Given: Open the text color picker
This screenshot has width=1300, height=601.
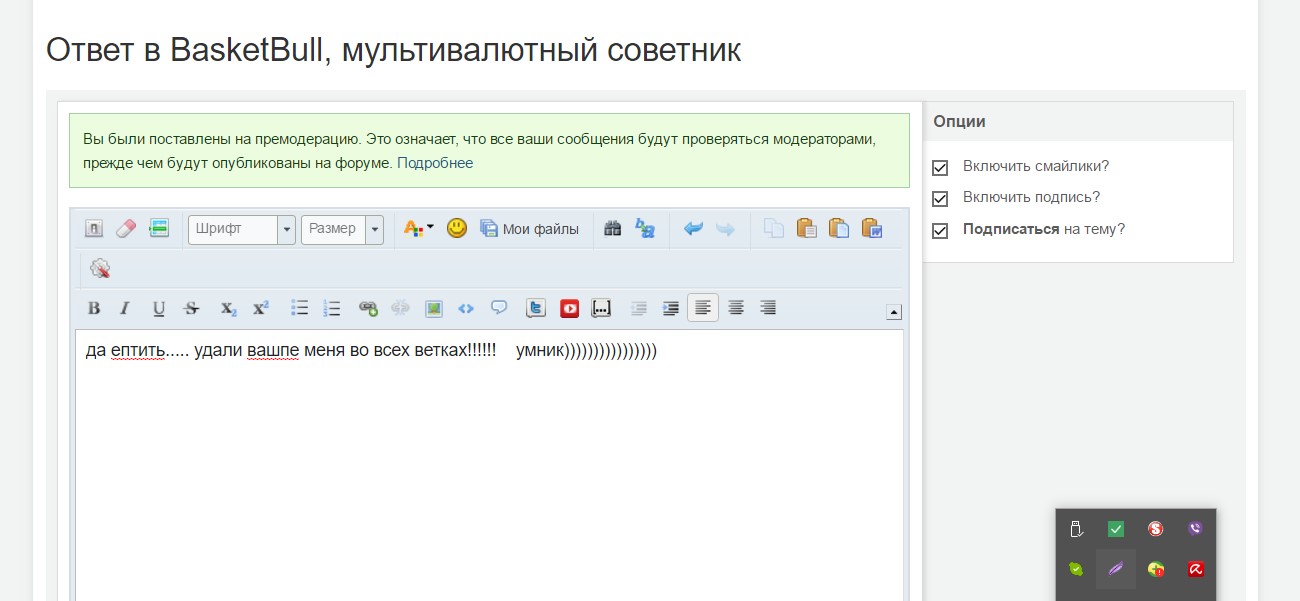Looking at the screenshot, I should 418,229.
